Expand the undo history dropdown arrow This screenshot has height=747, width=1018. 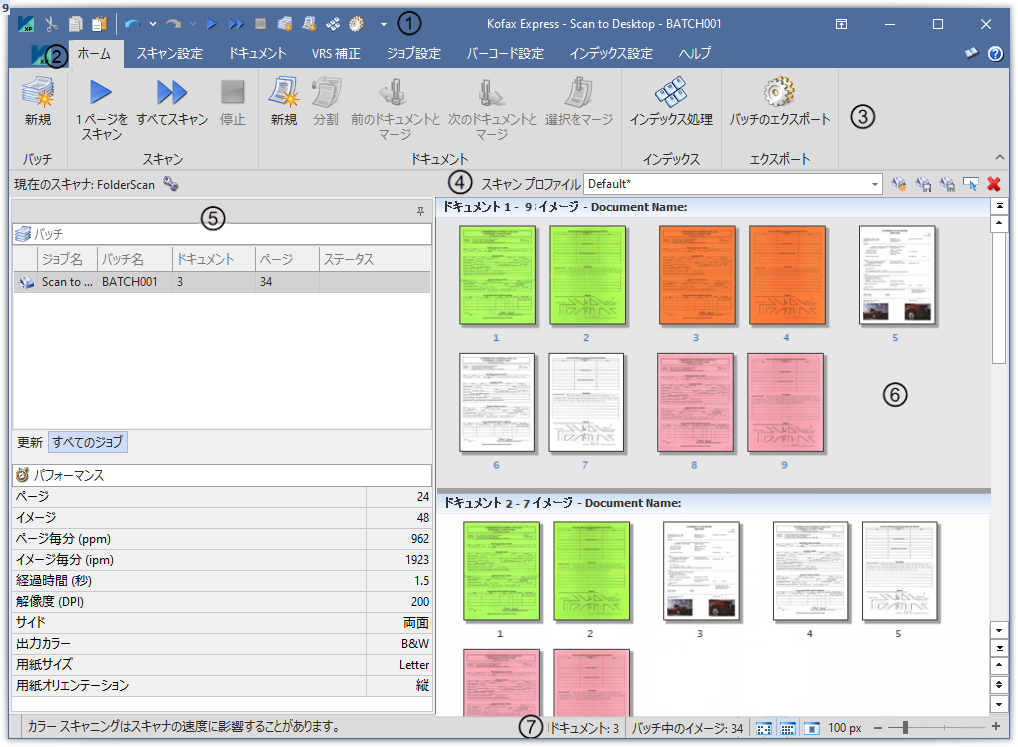pos(152,23)
